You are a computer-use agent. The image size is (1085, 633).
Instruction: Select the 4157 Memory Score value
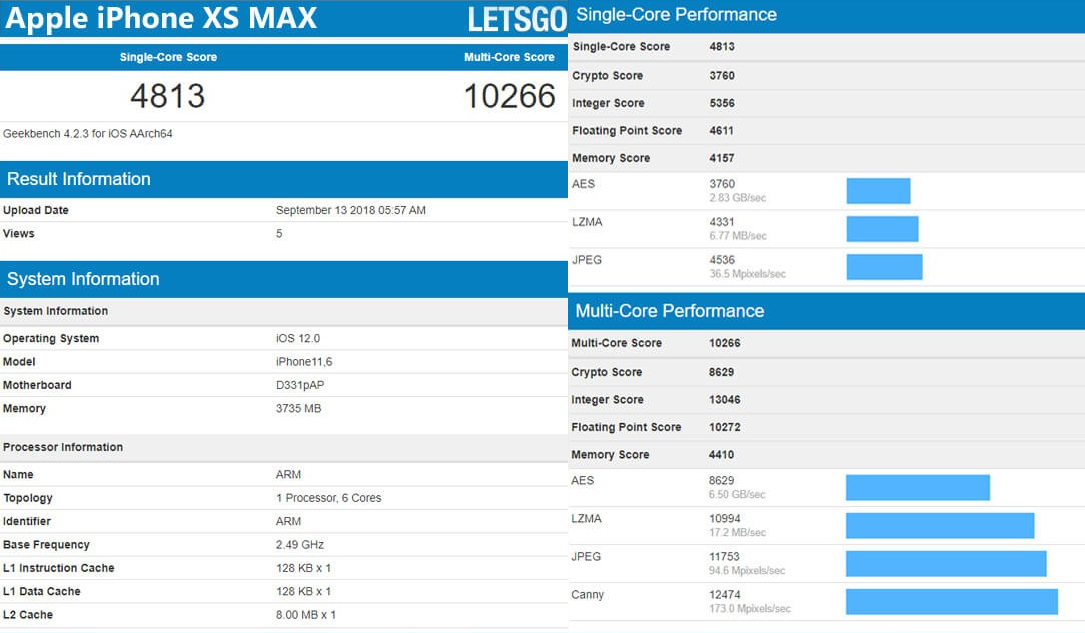722,158
